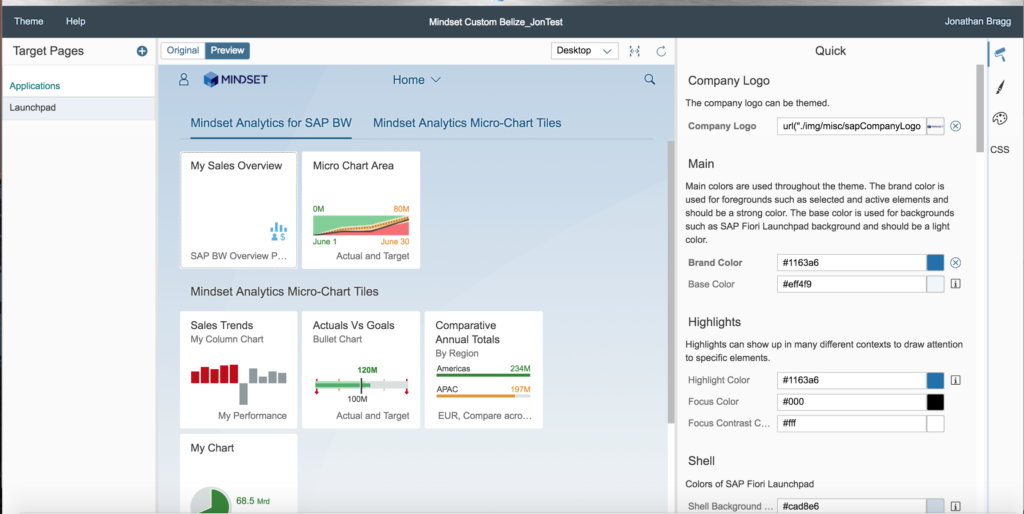Click the Brand Color blue swatch
Image resolution: width=1024 pixels, height=514 pixels.
point(935,263)
